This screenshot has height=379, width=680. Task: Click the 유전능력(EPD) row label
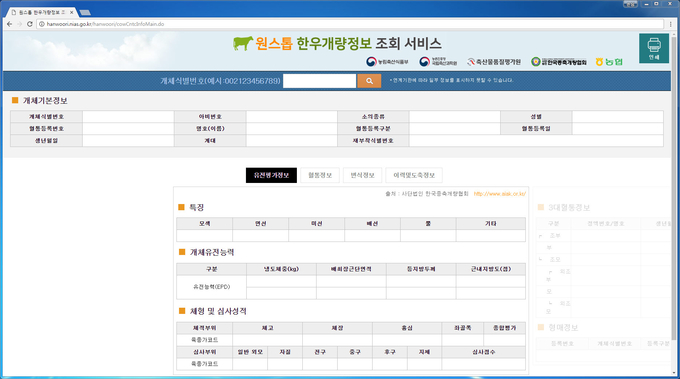pos(212,287)
